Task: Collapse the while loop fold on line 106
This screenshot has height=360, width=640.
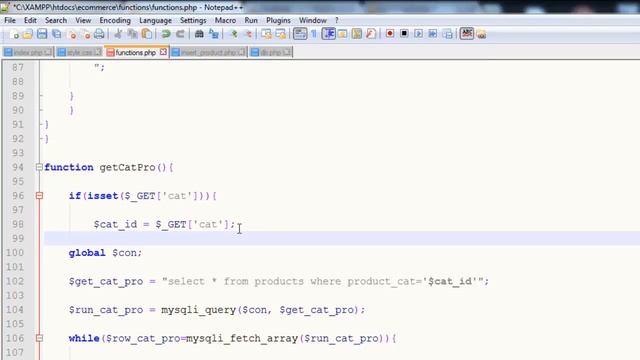Action: (39, 338)
